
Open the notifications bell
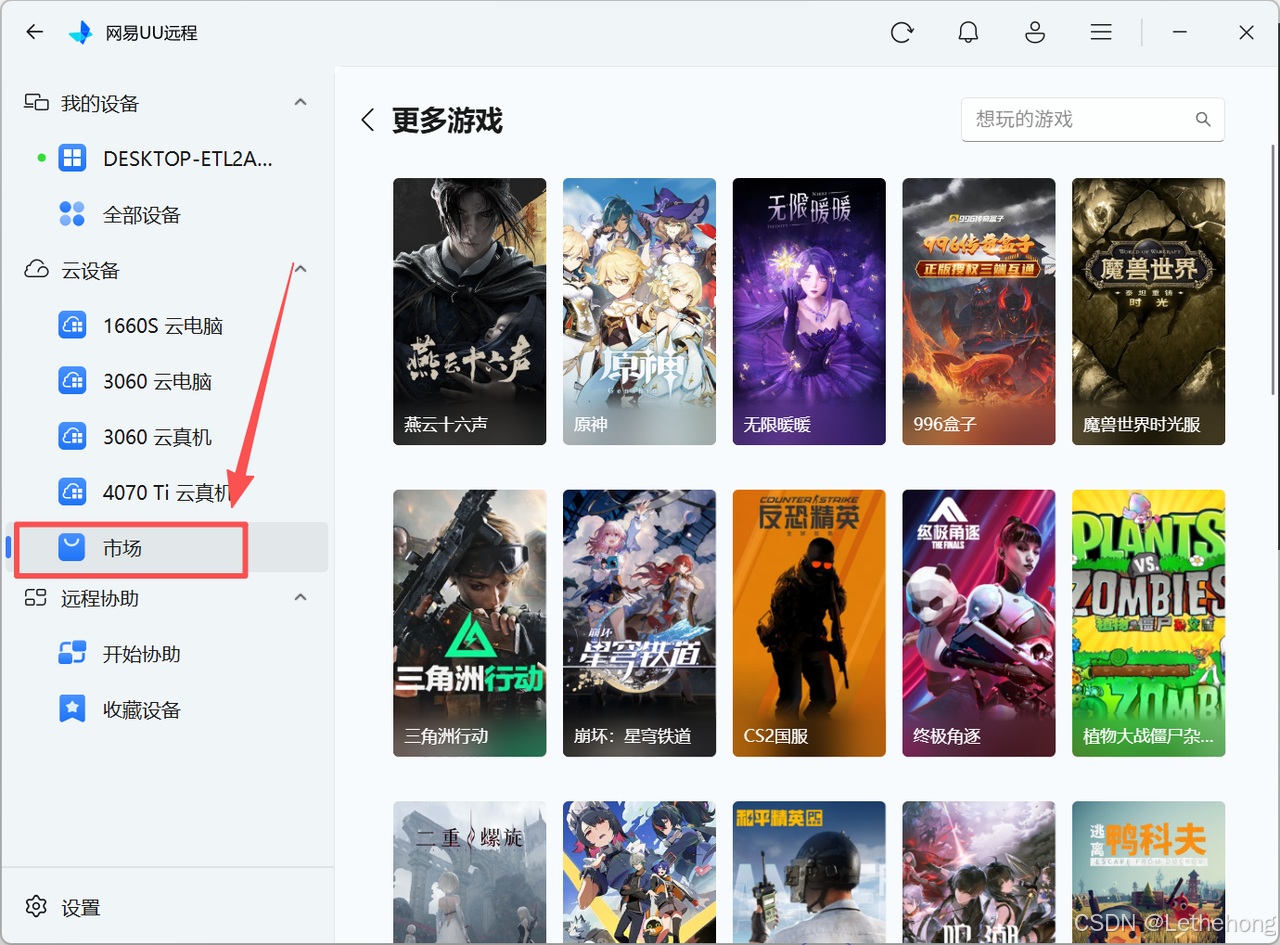968,32
